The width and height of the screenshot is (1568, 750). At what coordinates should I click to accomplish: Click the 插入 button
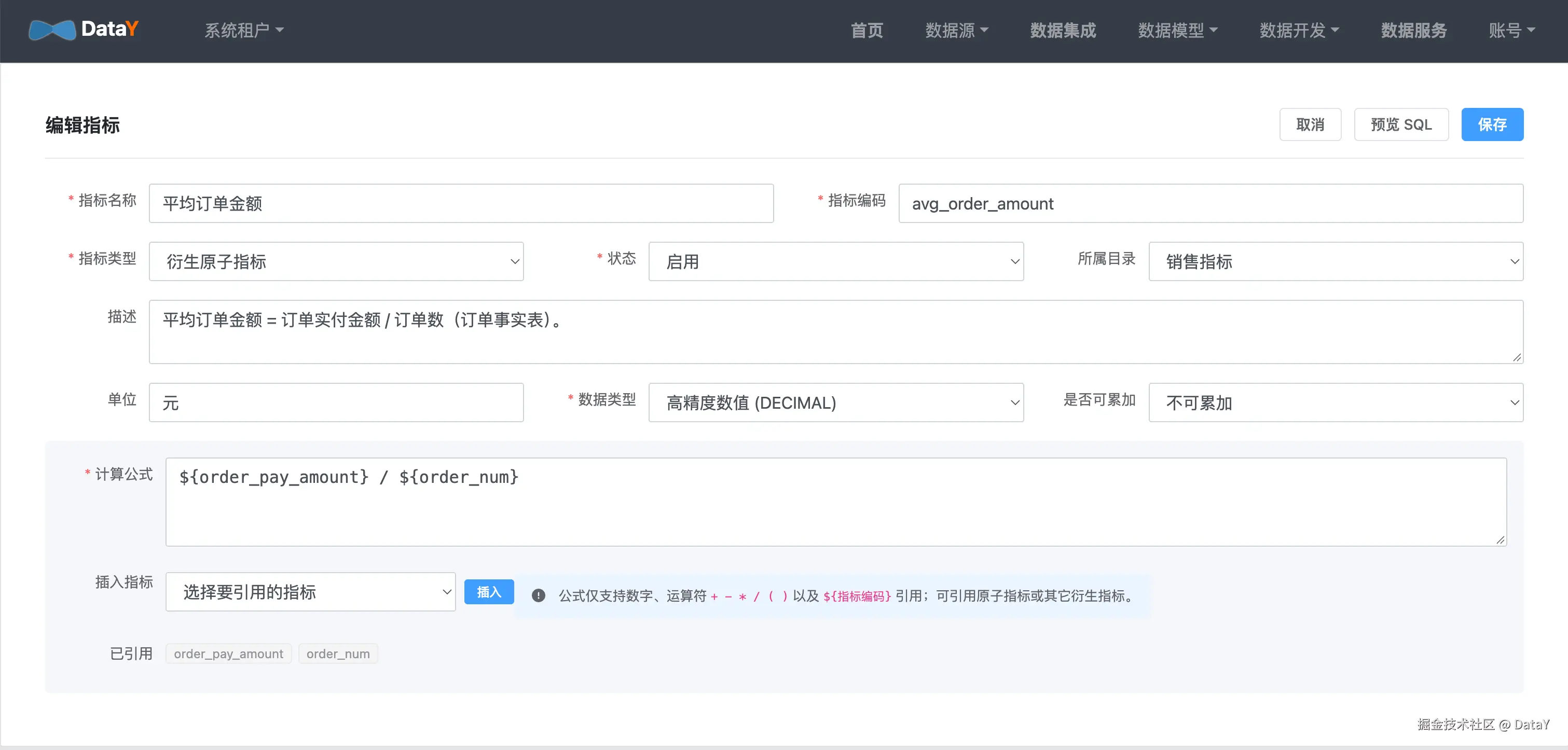(x=489, y=592)
